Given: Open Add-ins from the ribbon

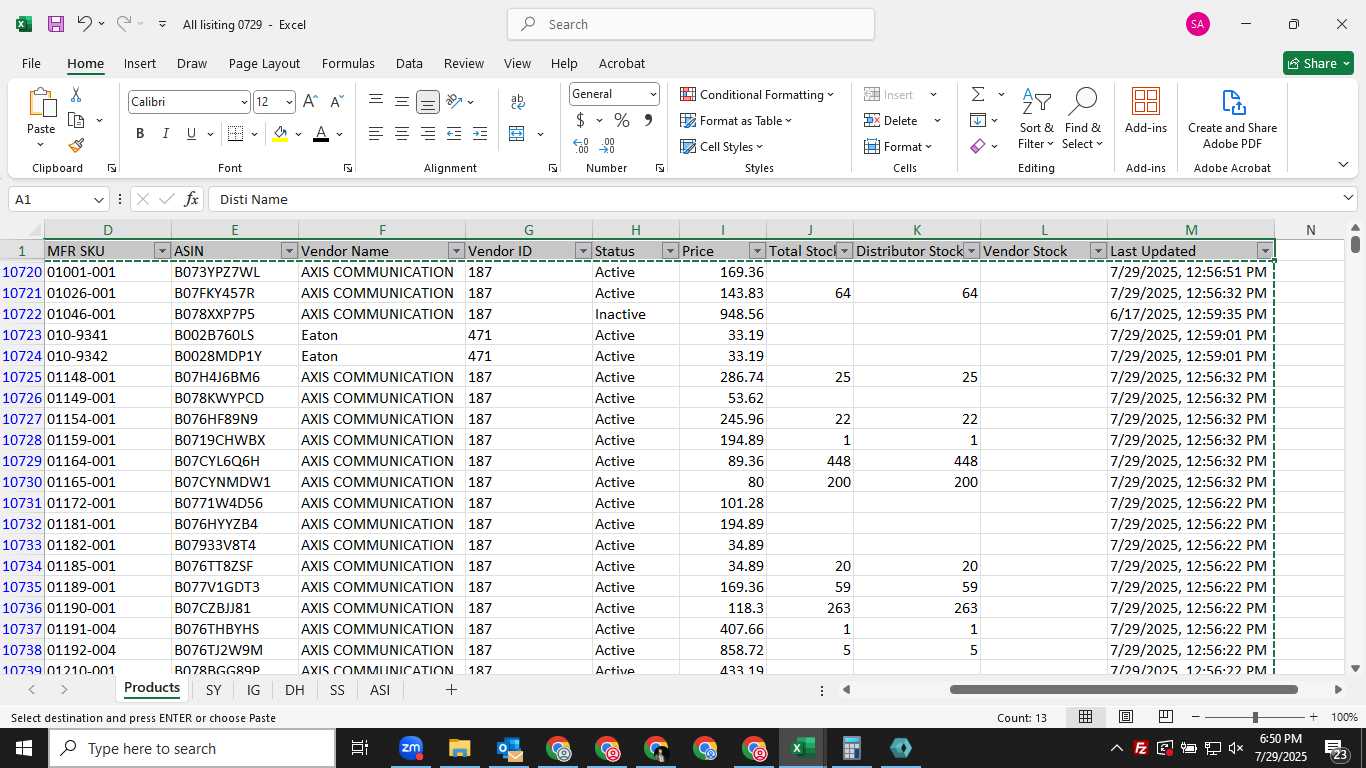Looking at the screenshot, I should coord(1146,110).
